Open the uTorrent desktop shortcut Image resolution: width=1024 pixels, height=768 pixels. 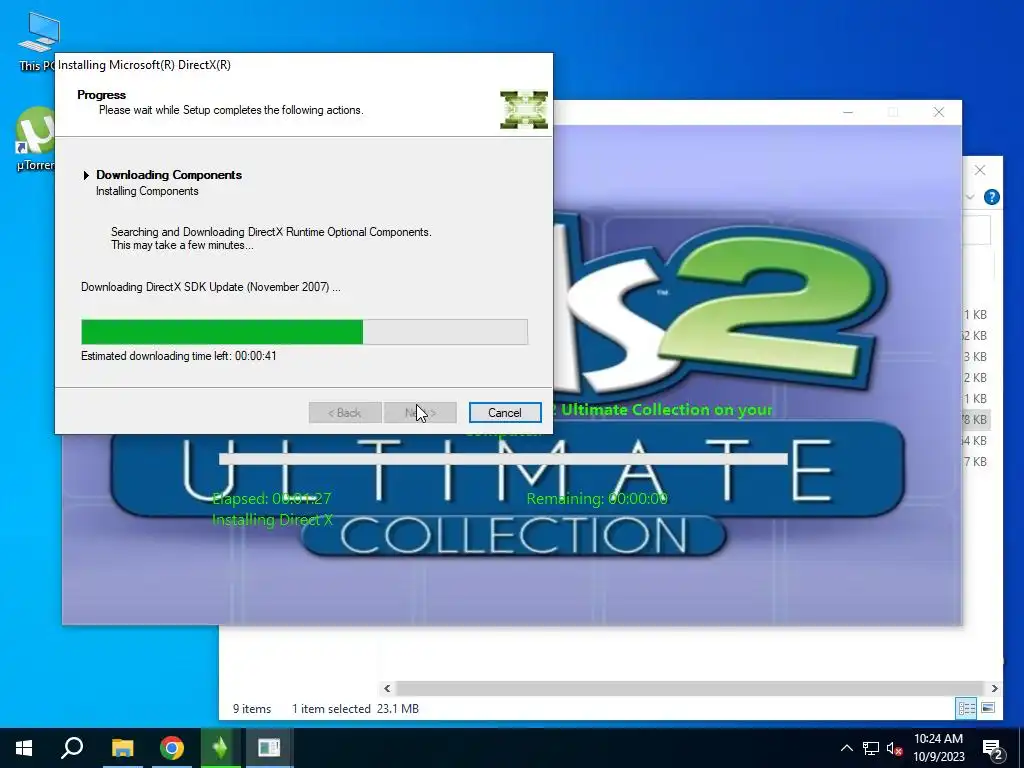click(35, 138)
